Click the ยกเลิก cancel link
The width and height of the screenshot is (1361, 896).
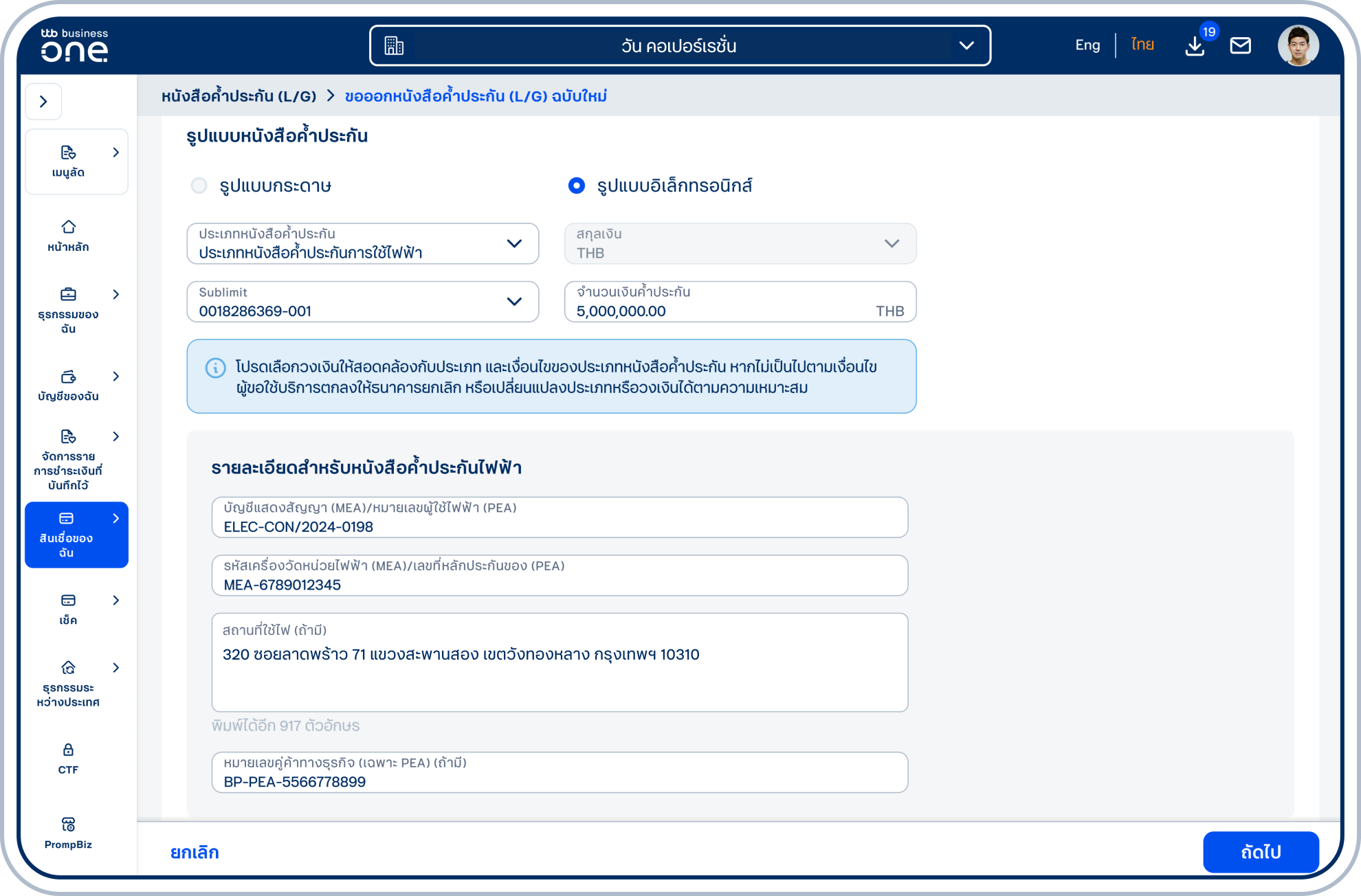(x=195, y=852)
